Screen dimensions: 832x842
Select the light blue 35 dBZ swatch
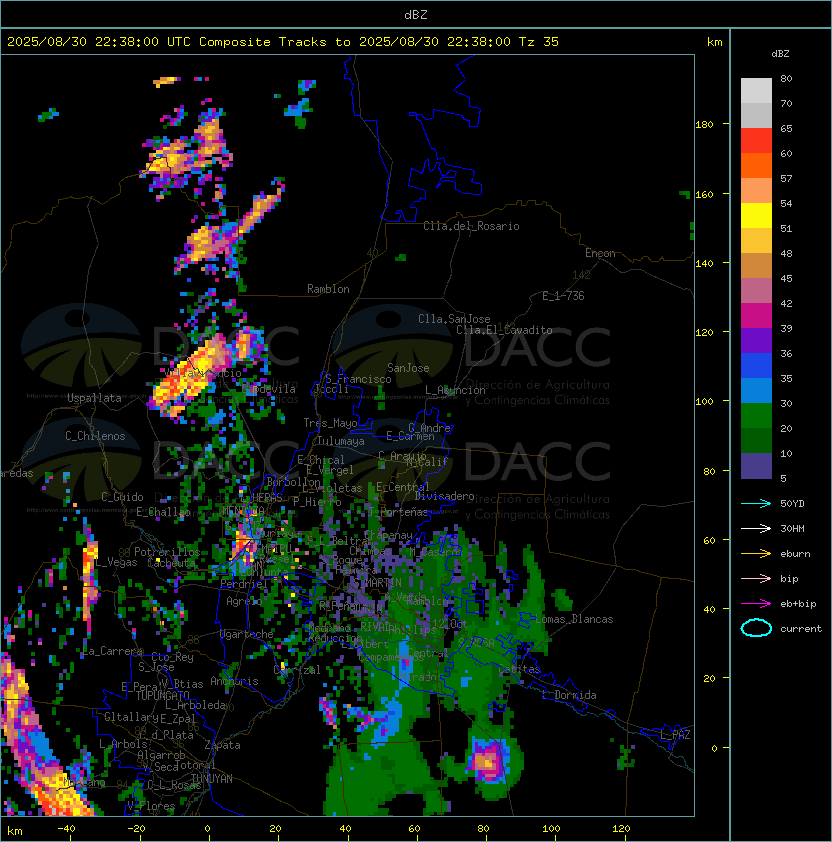[x=756, y=390]
